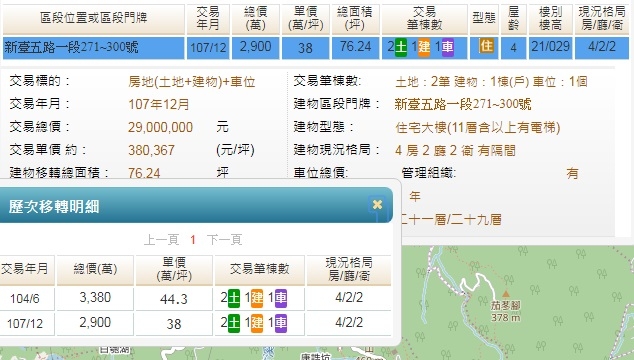634x360 pixels.
Task: Click orange 建 badge in 104/6 row
Action: [257, 299]
